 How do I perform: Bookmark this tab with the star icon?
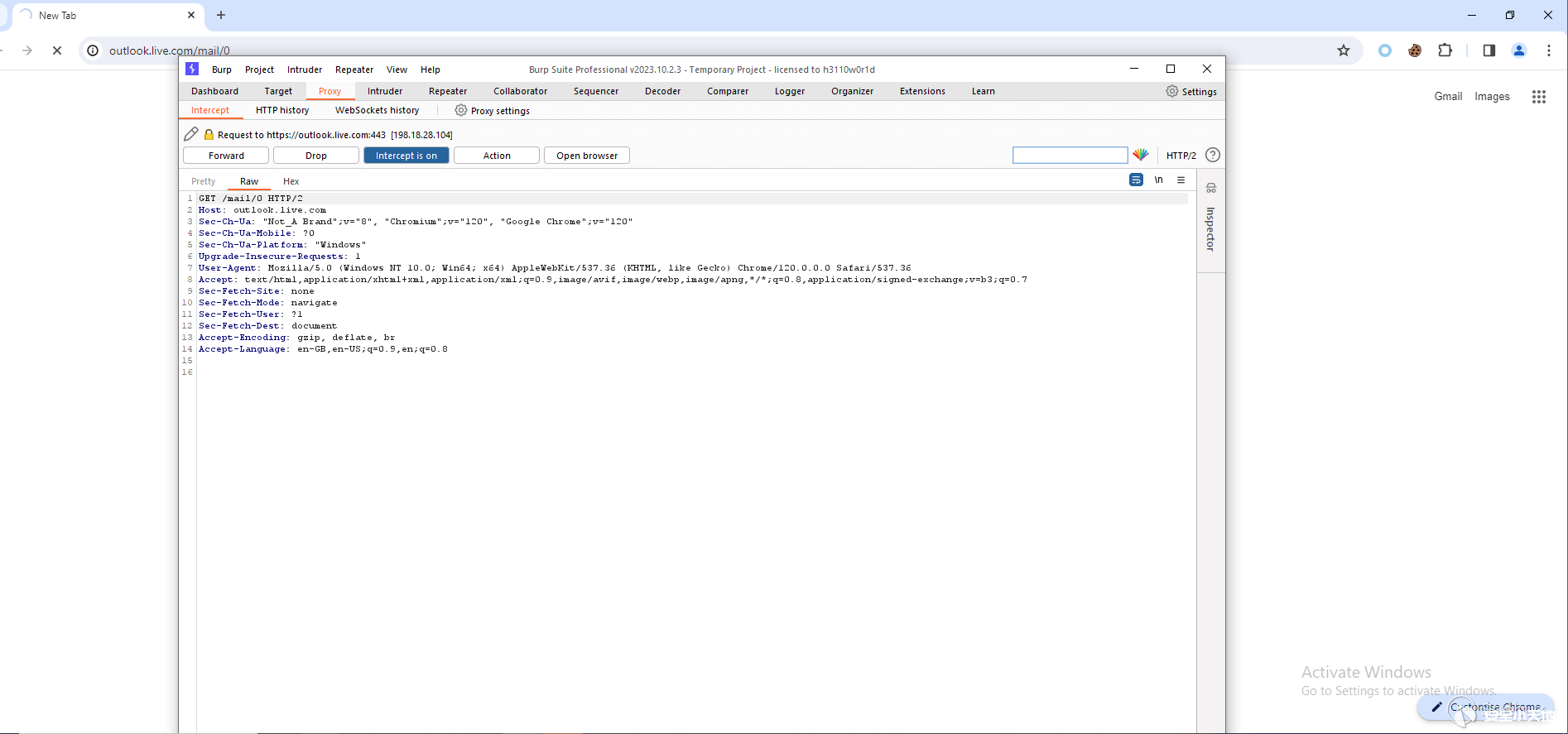pos(1344,50)
